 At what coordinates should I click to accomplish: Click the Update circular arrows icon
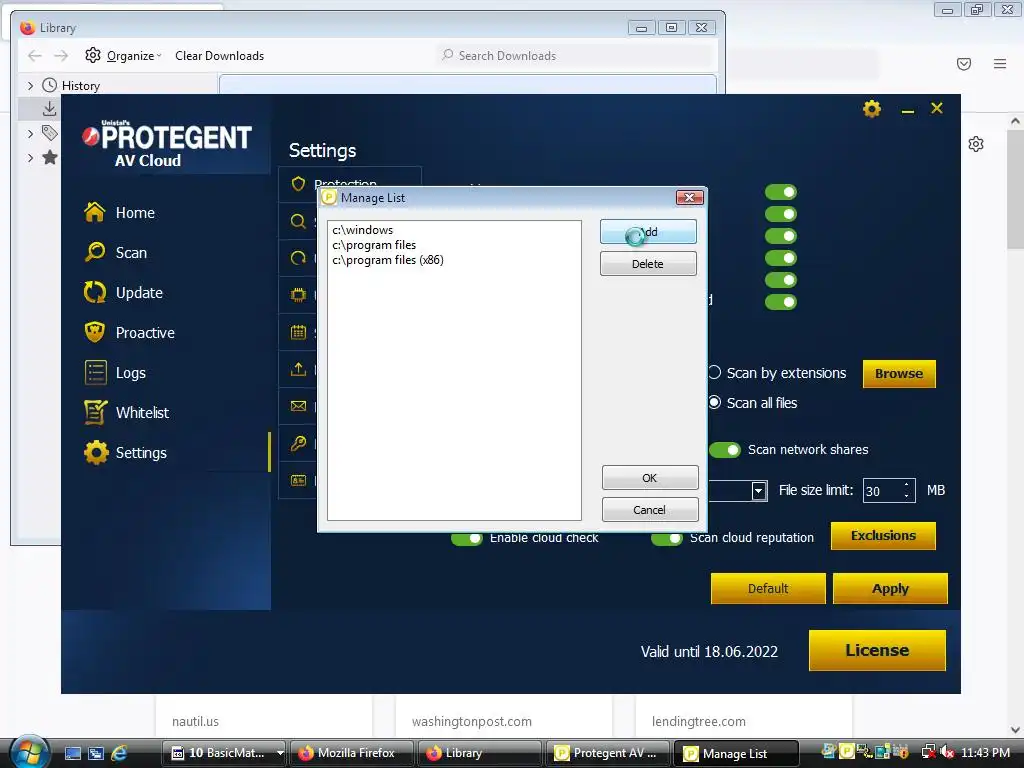coord(95,292)
